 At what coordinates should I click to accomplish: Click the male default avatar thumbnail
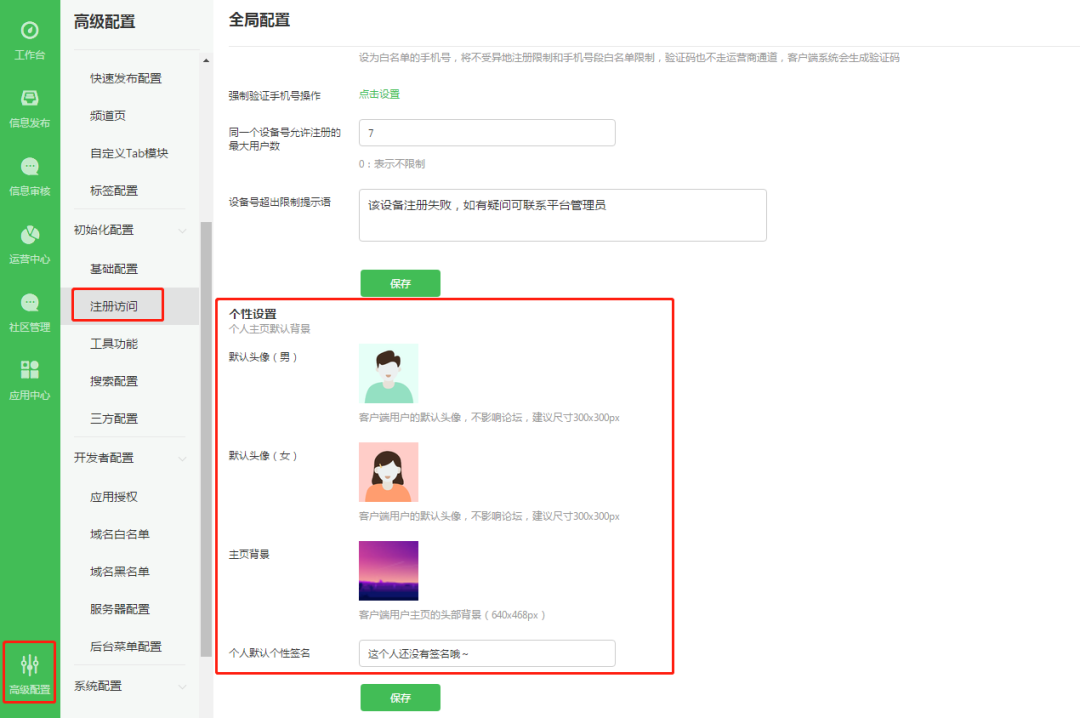pyautogui.click(x=389, y=372)
